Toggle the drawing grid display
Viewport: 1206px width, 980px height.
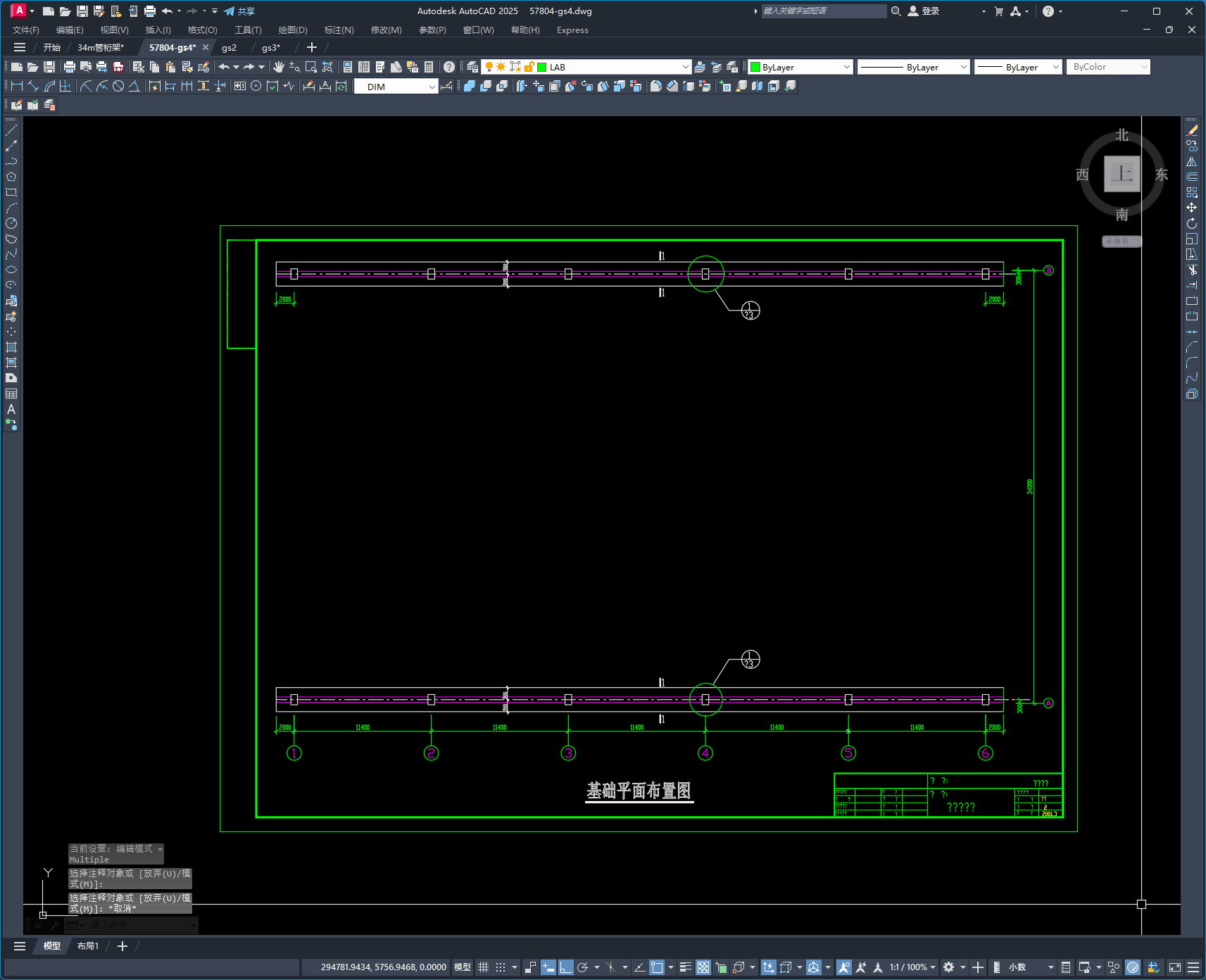click(x=484, y=967)
